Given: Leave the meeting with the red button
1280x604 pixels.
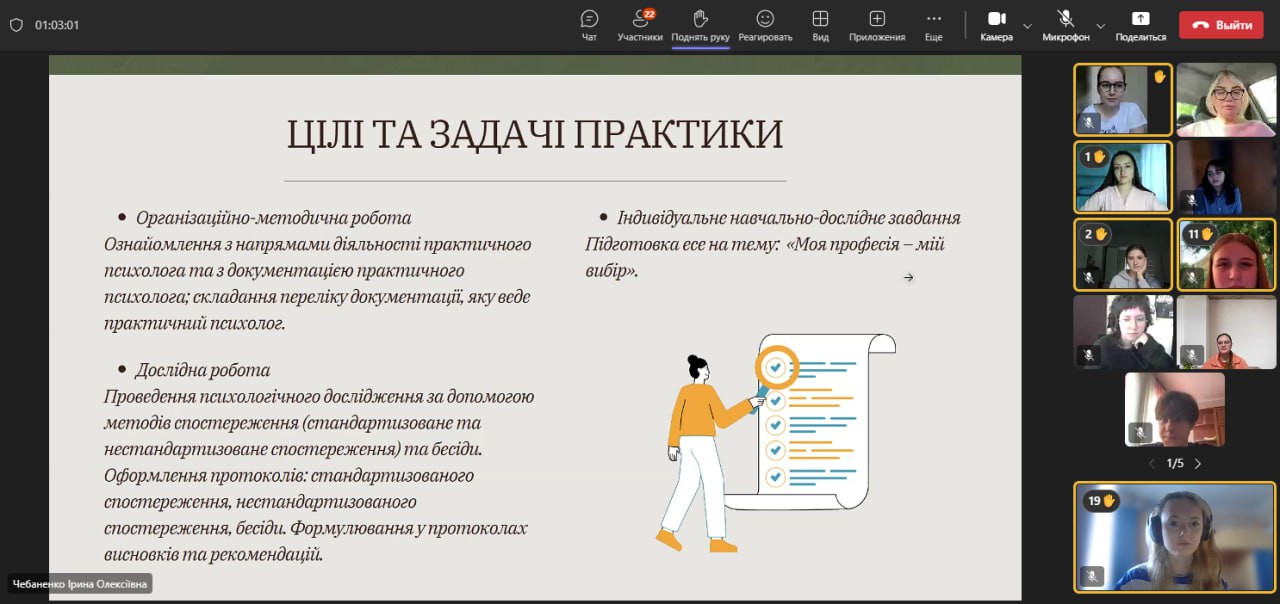Looking at the screenshot, I should [x=1221, y=25].
